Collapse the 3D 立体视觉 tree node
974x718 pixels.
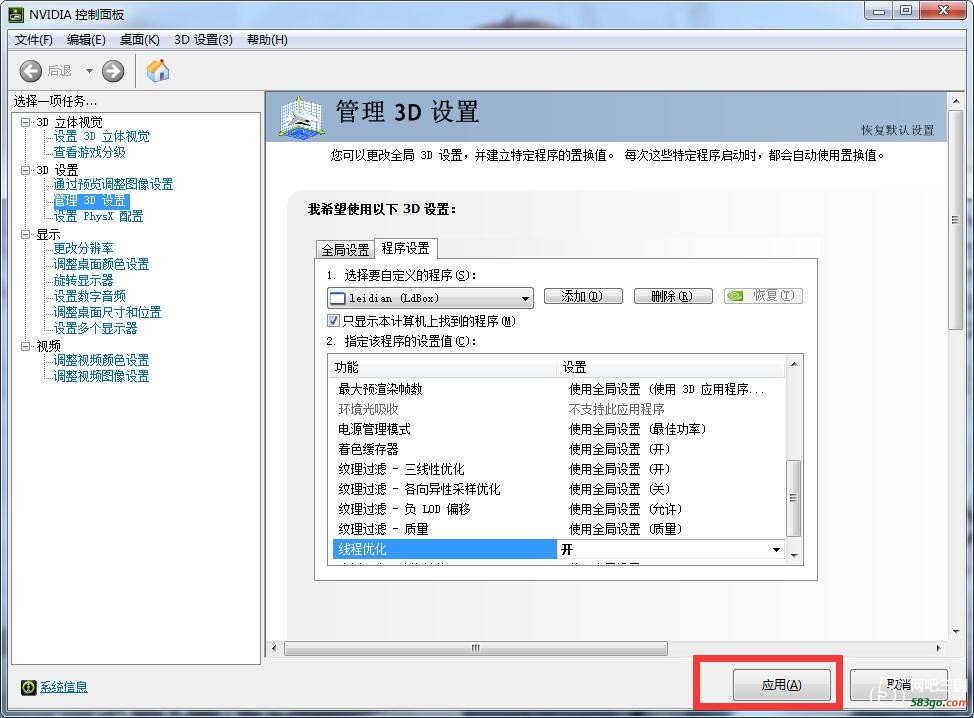coord(25,122)
